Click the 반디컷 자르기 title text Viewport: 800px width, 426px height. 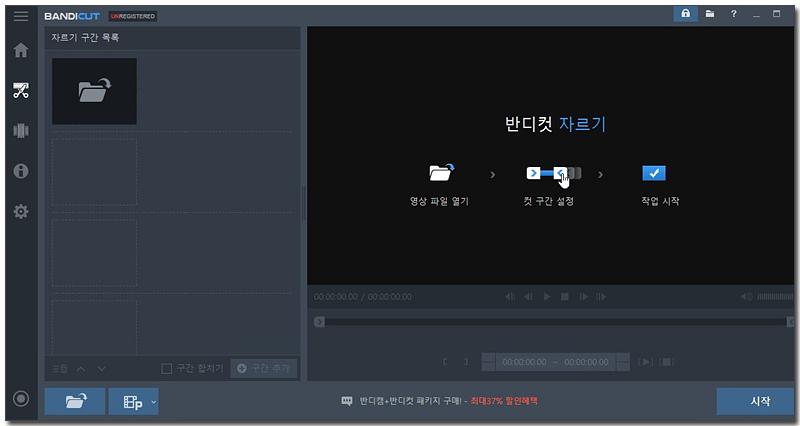click(x=555, y=124)
